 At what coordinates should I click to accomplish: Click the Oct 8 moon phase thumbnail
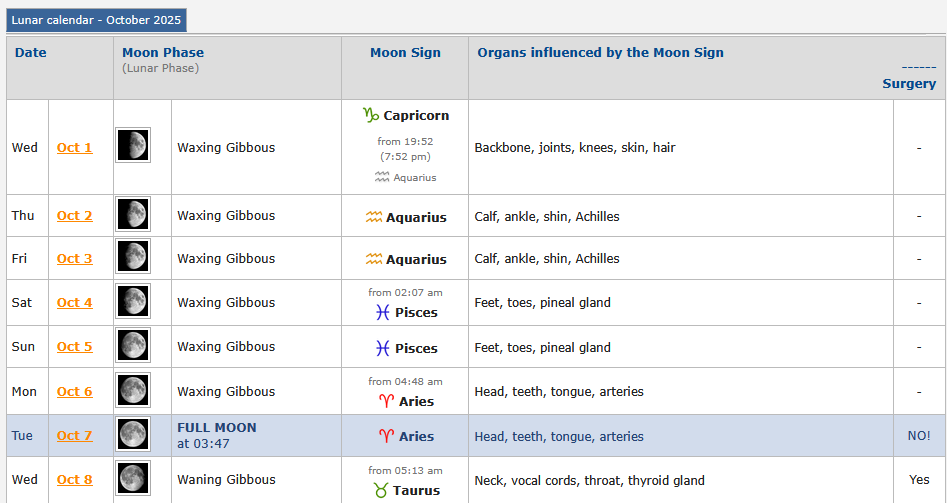[133, 479]
